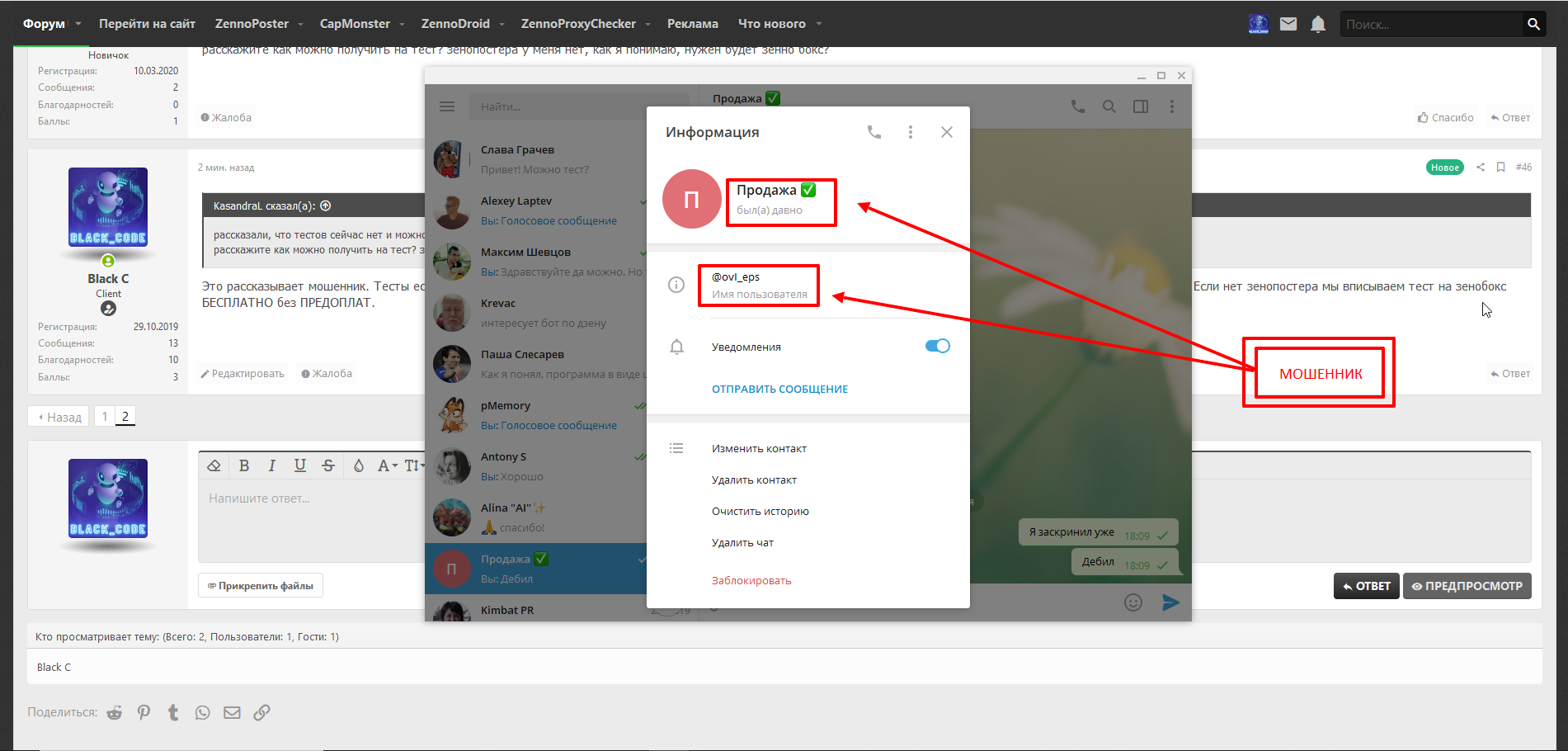Share thread via WhatsApp
The width and height of the screenshot is (1568, 751).
[x=203, y=712]
